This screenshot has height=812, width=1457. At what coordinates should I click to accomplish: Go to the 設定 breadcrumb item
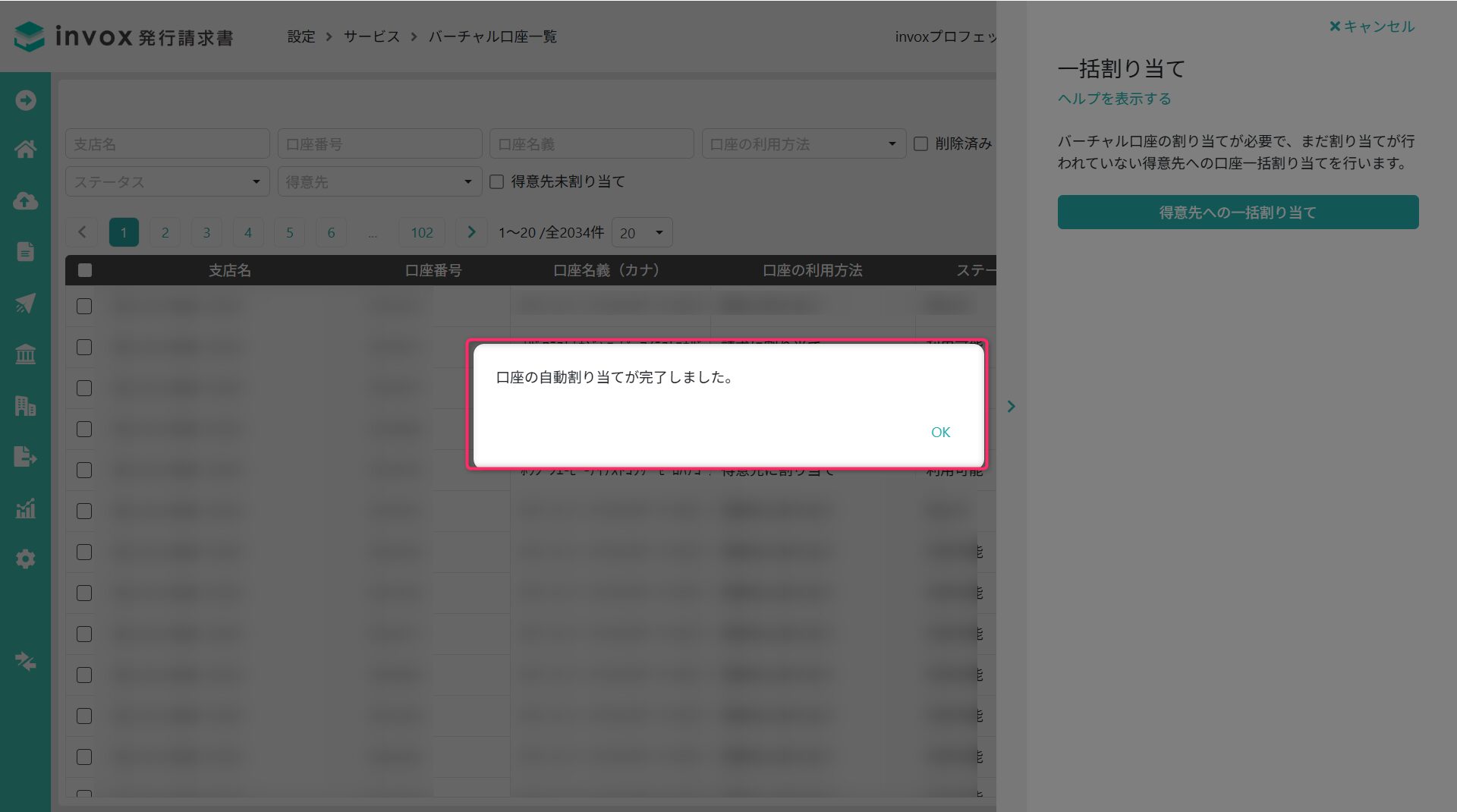point(301,36)
